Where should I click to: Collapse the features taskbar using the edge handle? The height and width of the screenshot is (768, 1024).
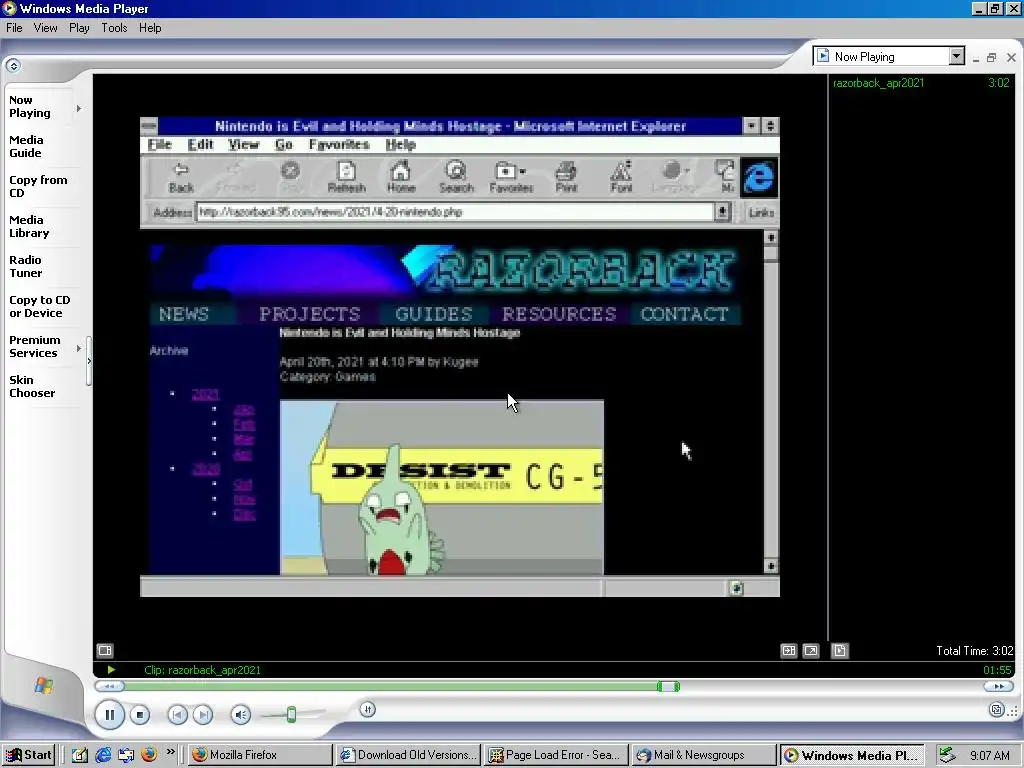pyautogui.click(x=89, y=360)
